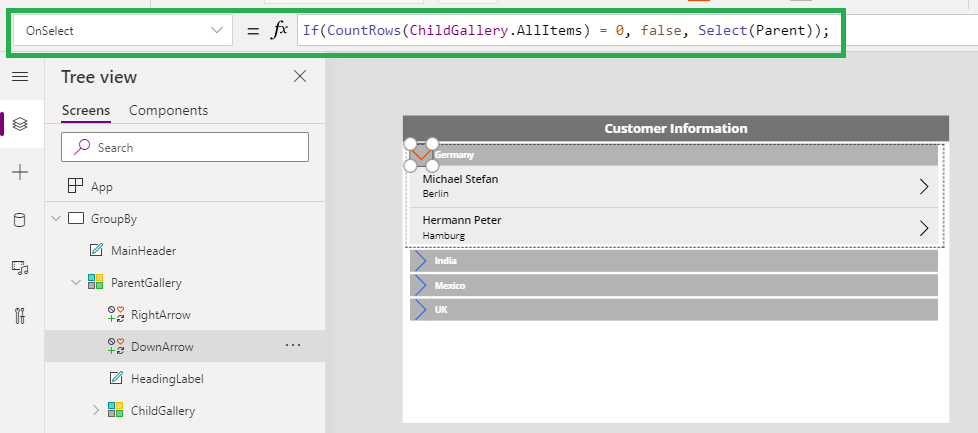Open the Advanced tools icon
Screen dimensions: 978x433
20,316
